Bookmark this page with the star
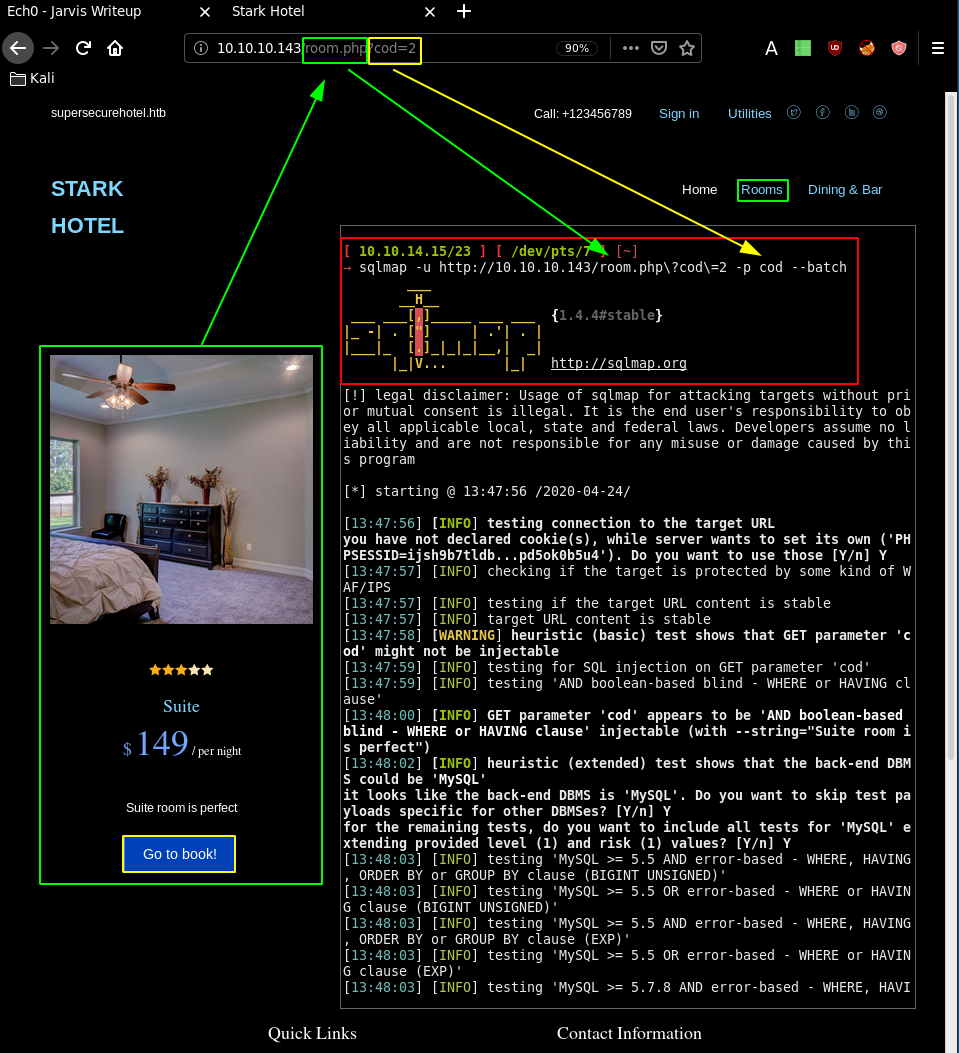Viewport: 959px width, 1053px height. (x=687, y=48)
